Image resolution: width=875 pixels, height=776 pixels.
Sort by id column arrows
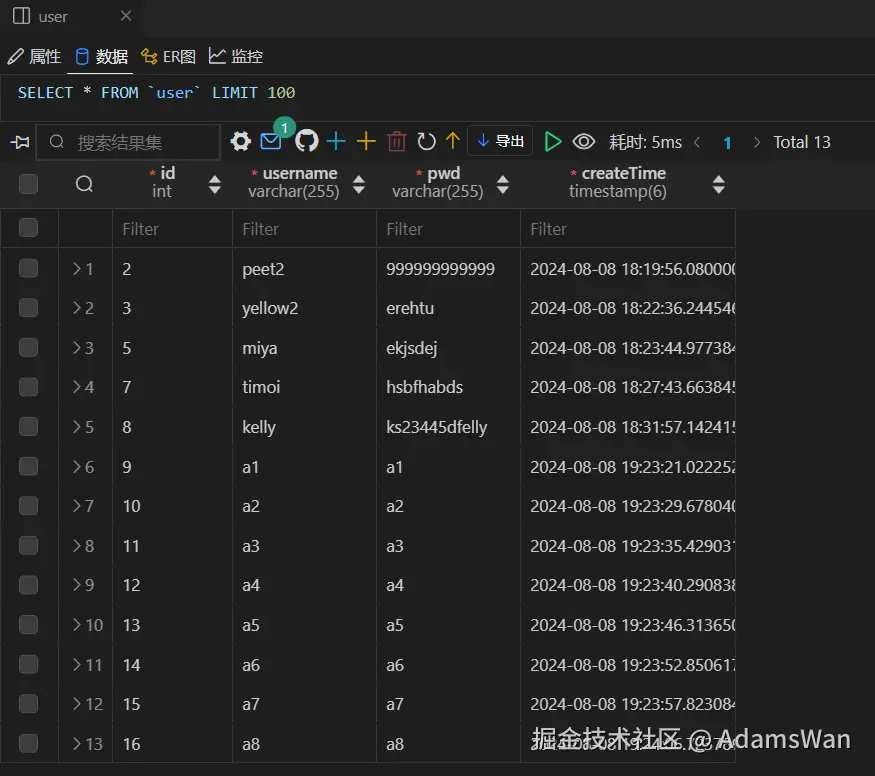click(x=214, y=184)
